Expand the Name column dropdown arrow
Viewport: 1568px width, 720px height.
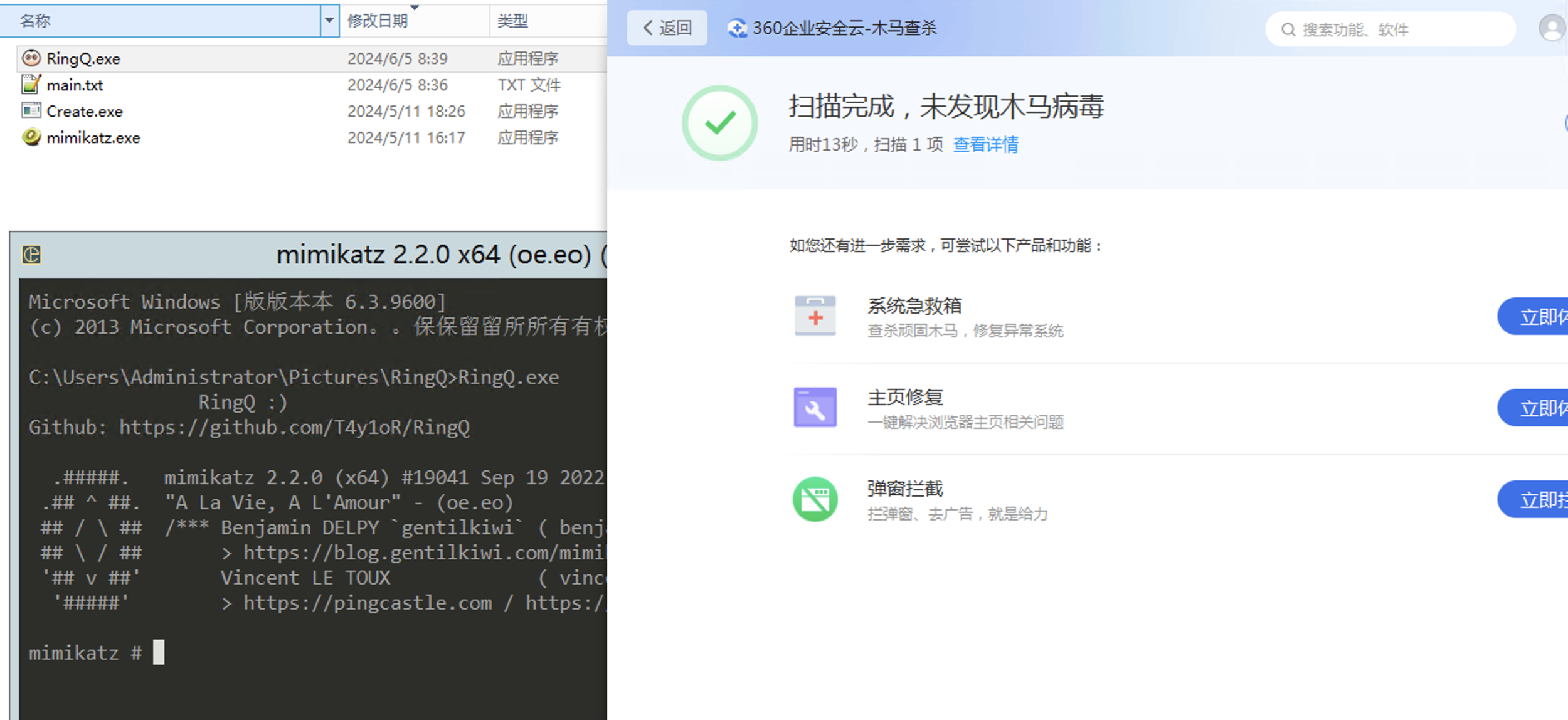(x=329, y=21)
